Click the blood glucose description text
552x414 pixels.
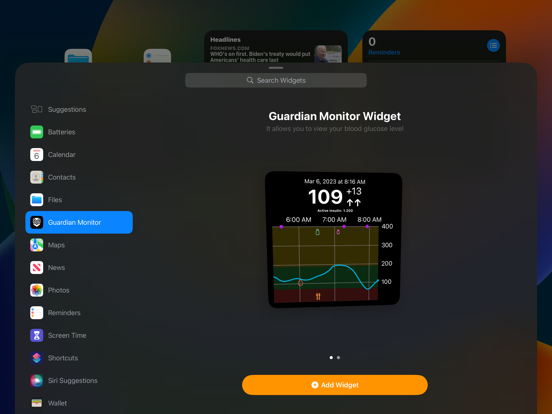(334, 129)
